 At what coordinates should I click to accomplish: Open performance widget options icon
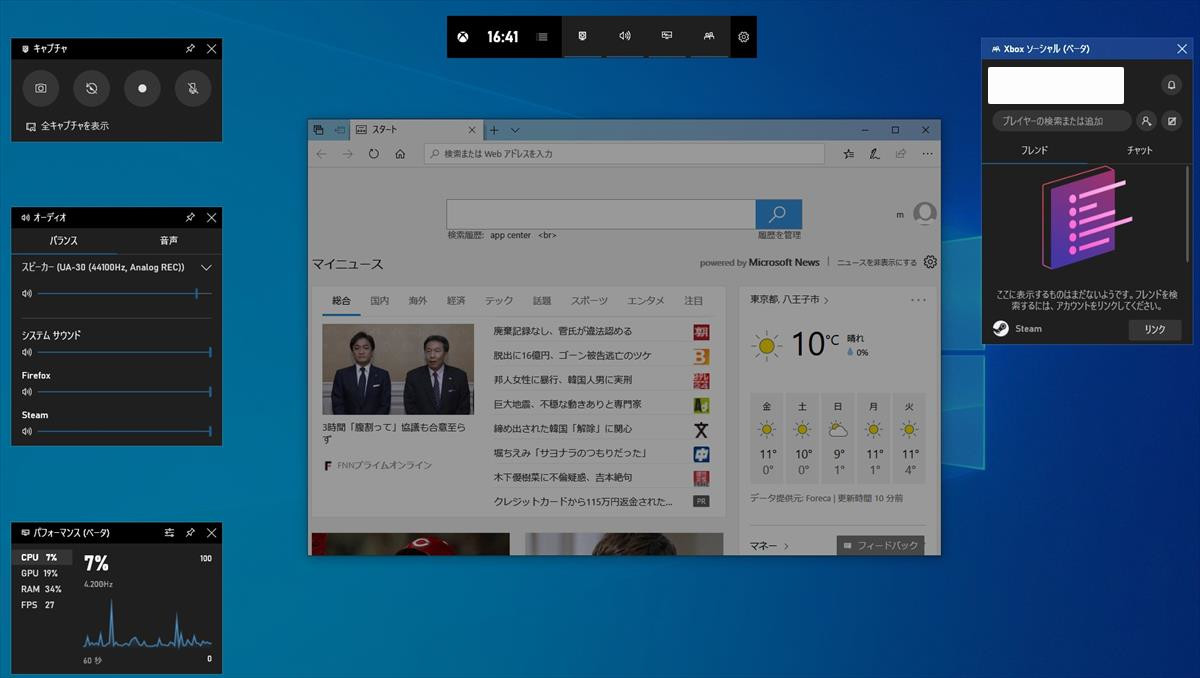pos(169,533)
